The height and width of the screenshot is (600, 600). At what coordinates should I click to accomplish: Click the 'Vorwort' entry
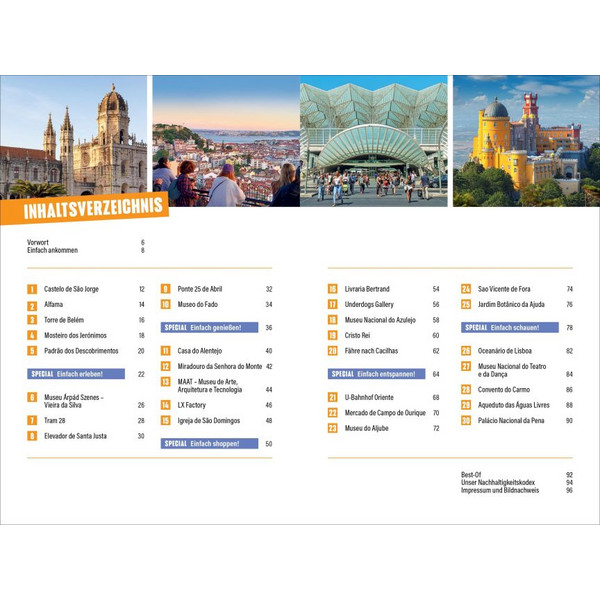tap(38, 242)
